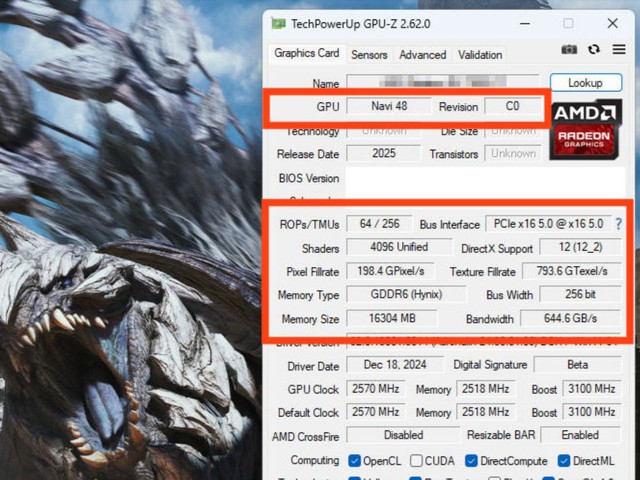Click the refresh icon in GPU-Z
This screenshot has height=480, width=640.
594,49
